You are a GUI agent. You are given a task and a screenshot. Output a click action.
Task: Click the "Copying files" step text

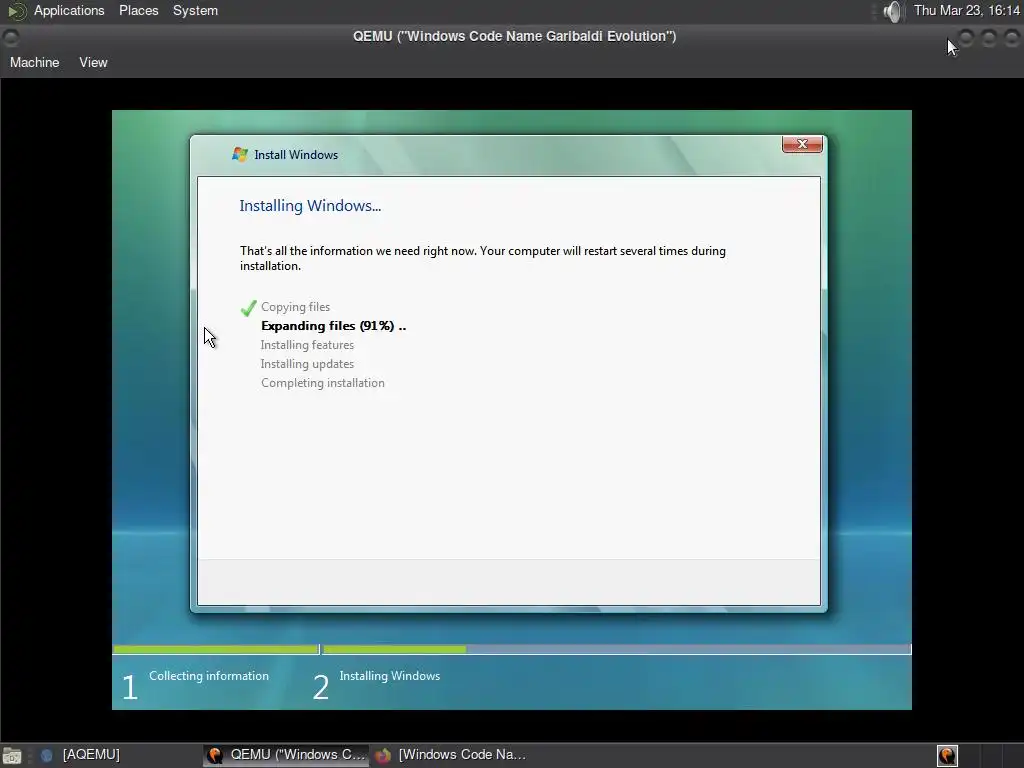point(295,307)
